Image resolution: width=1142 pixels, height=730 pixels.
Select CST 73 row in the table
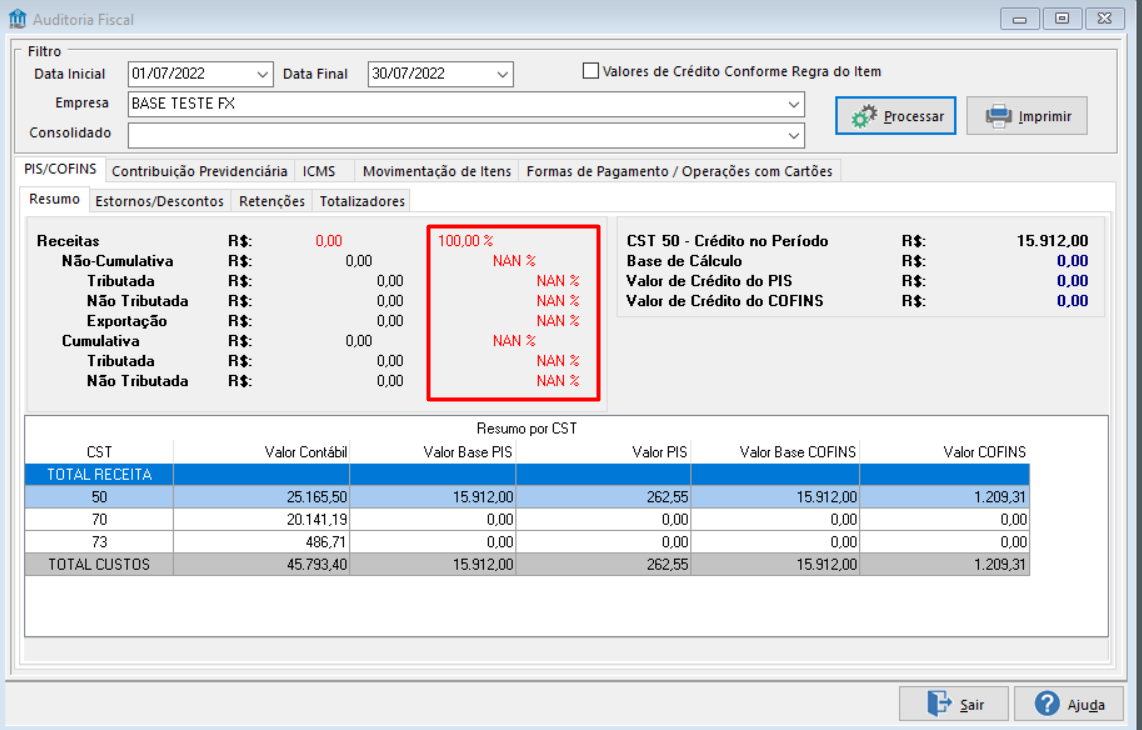(527, 542)
